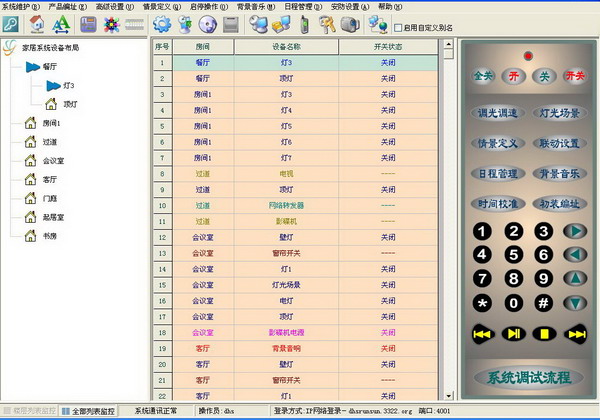Click the mobile phone toolbar icon
The height and width of the screenshot is (420, 600).
pos(304,24)
